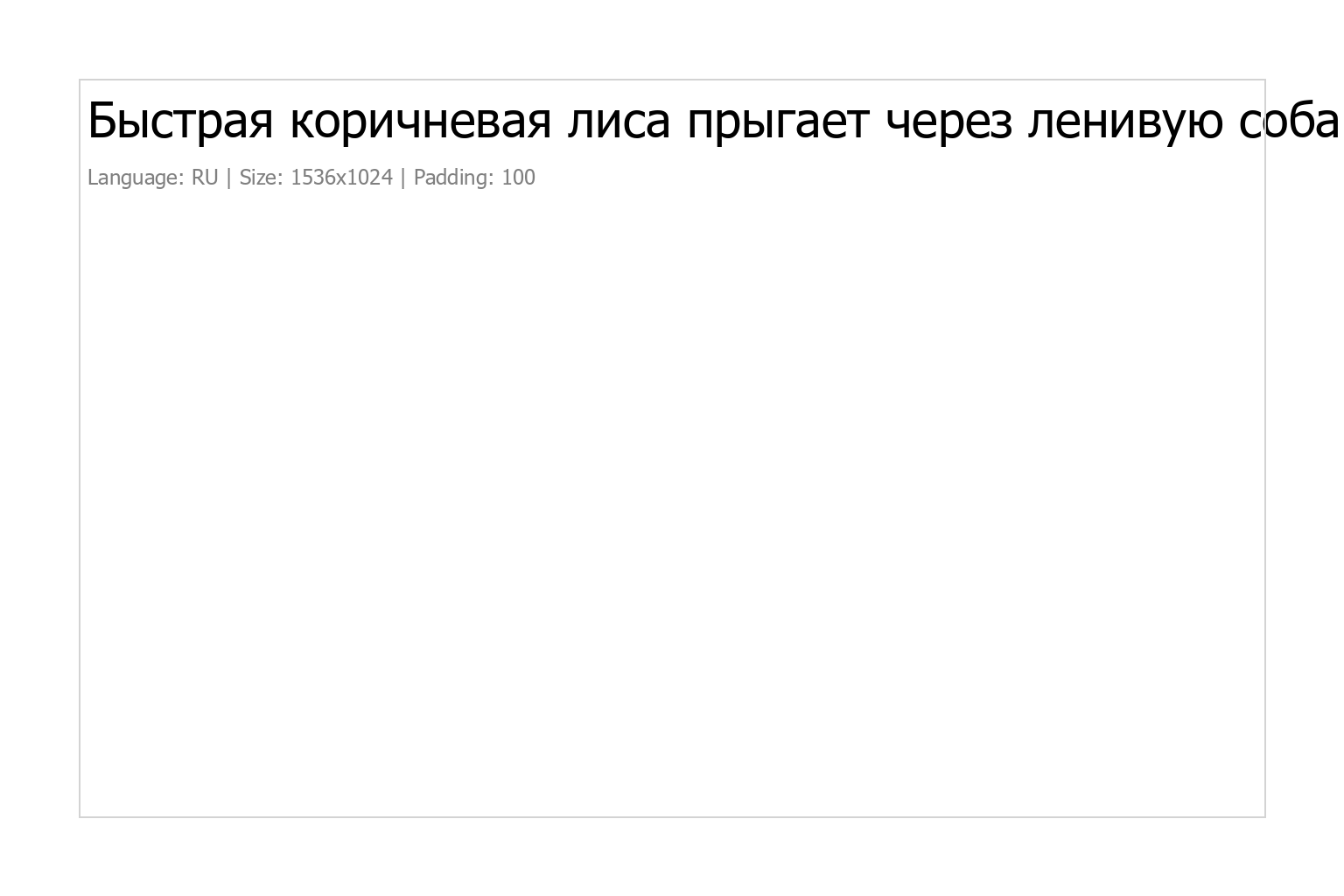Click the bottom border of the gray frame
The height and width of the screenshot is (896, 1344).
[x=672, y=816]
